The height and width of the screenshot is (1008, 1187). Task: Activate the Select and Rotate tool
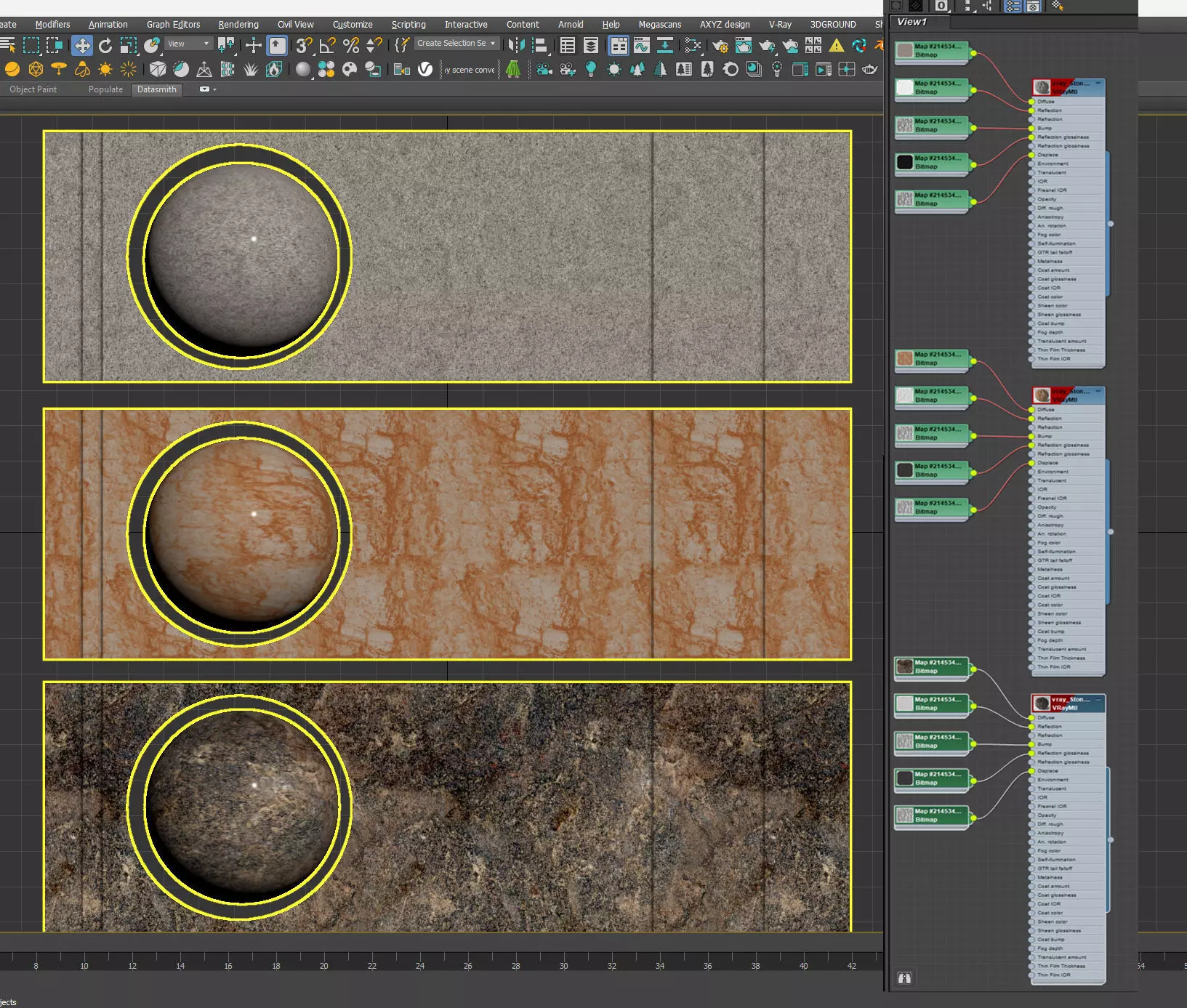click(105, 46)
